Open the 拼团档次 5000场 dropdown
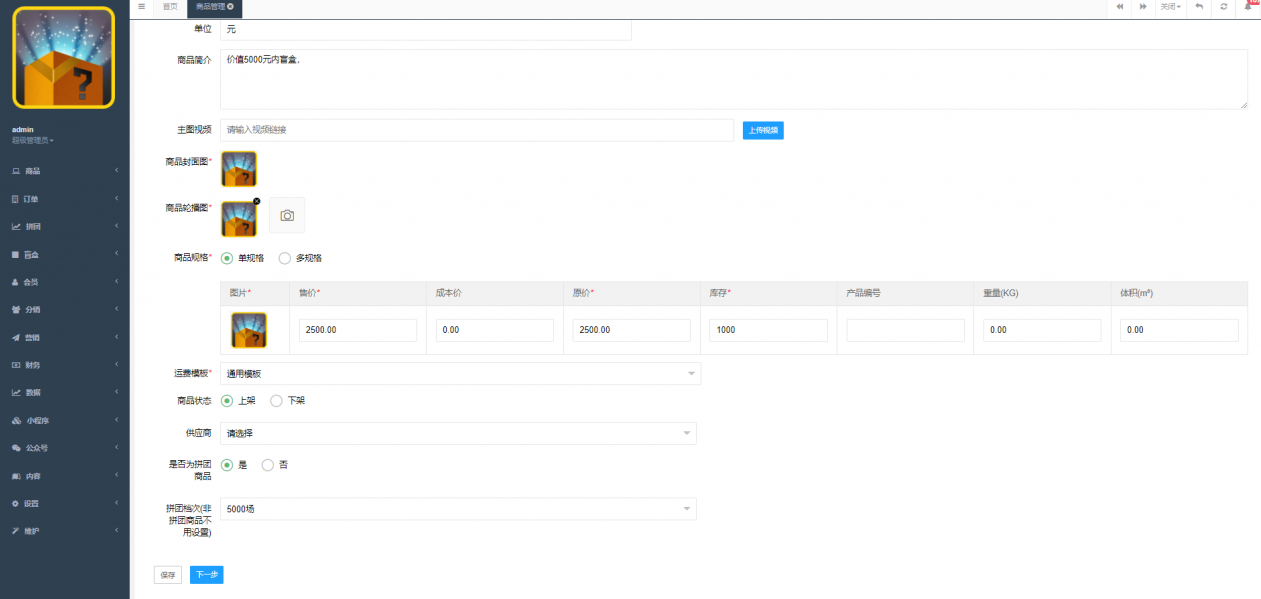 point(458,509)
